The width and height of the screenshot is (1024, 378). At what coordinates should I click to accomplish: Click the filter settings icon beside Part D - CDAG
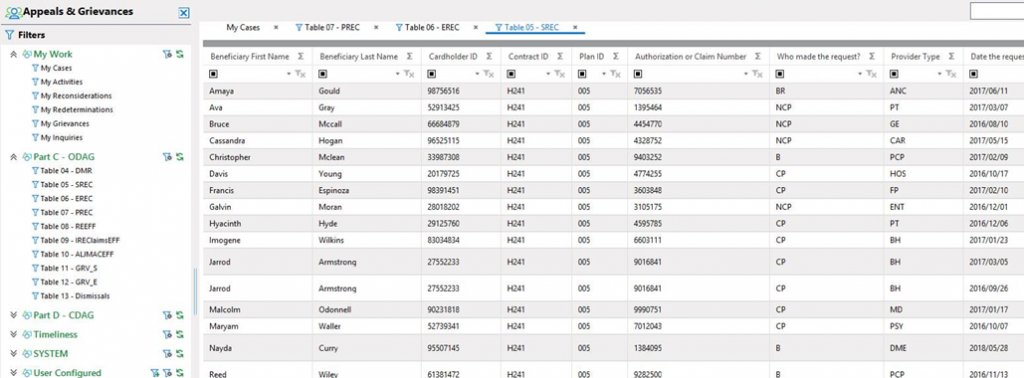click(x=167, y=315)
